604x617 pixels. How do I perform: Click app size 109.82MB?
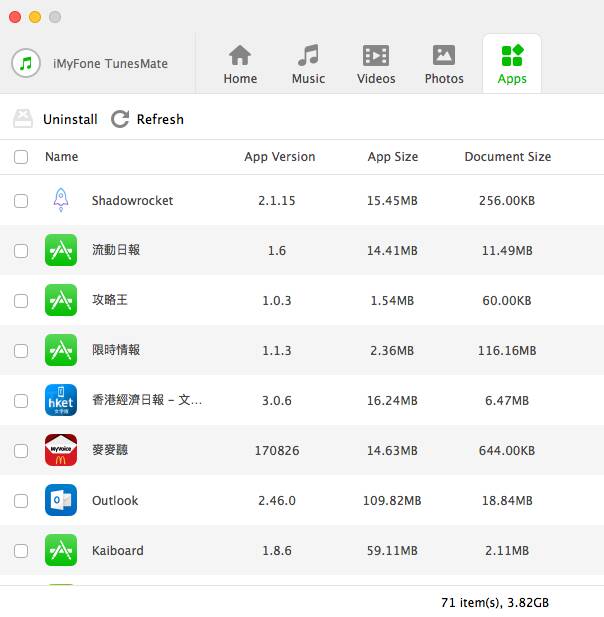pos(392,501)
